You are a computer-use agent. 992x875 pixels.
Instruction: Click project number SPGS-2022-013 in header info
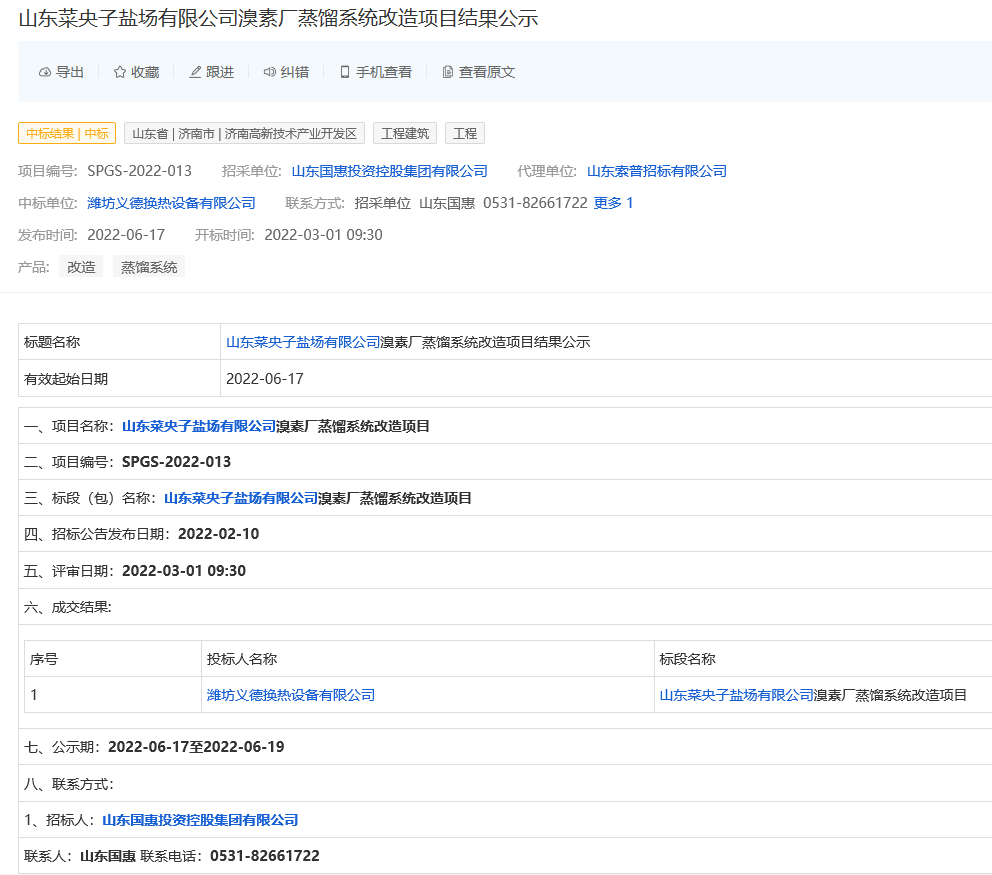(x=139, y=171)
